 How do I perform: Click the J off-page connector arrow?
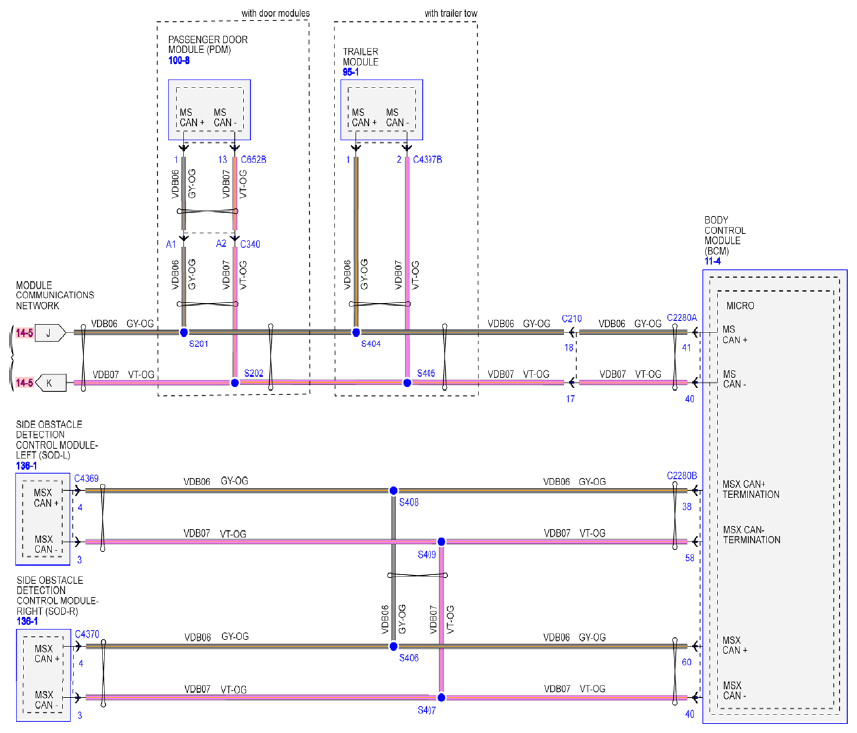[x=50, y=333]
